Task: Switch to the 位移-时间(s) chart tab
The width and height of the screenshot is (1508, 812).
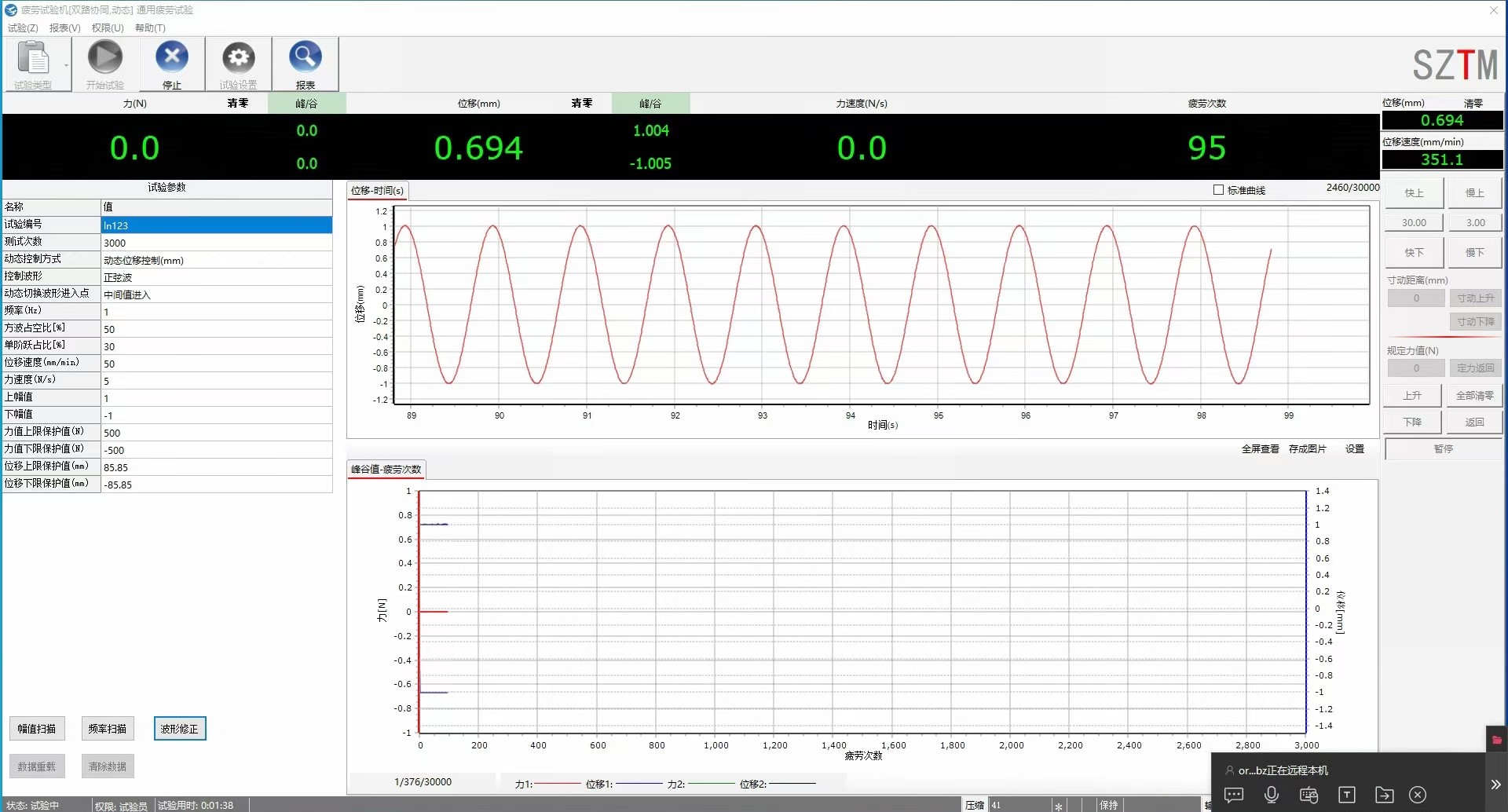Action: [x=377, y=191]
